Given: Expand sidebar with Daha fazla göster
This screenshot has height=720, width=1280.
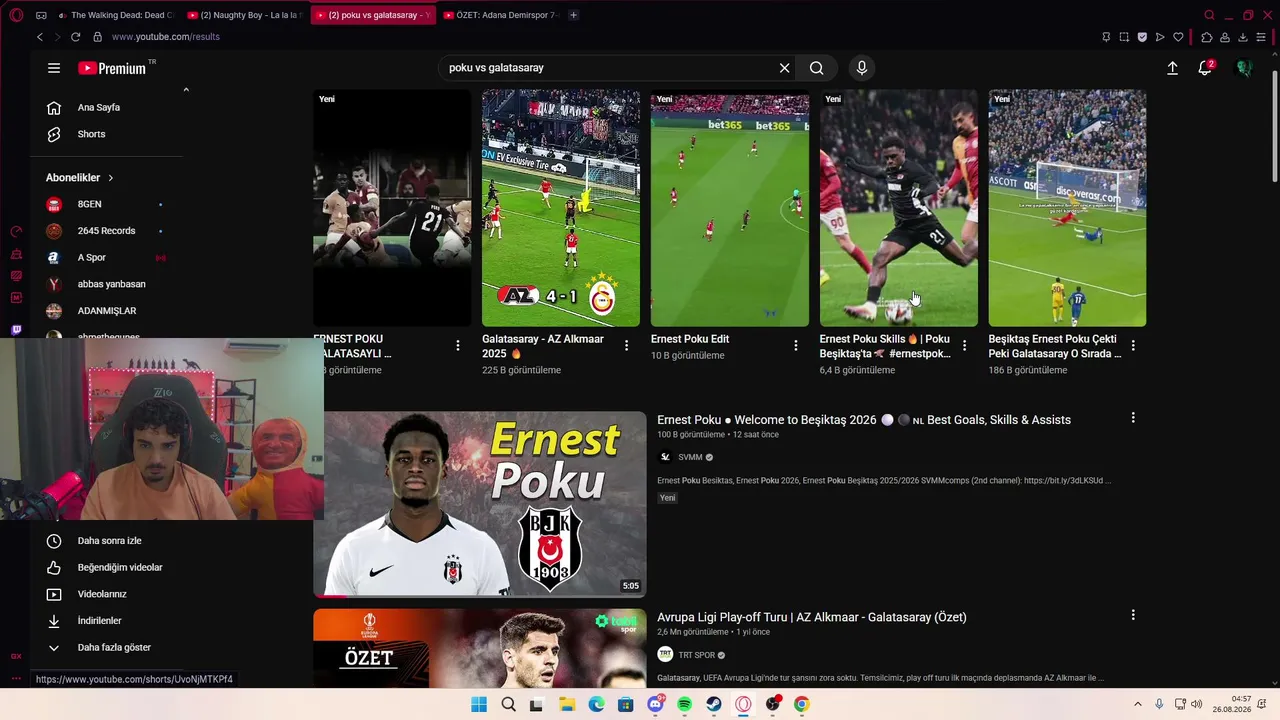Looking at the screenshot, I should pyautogui.click(x=106, y=647).
